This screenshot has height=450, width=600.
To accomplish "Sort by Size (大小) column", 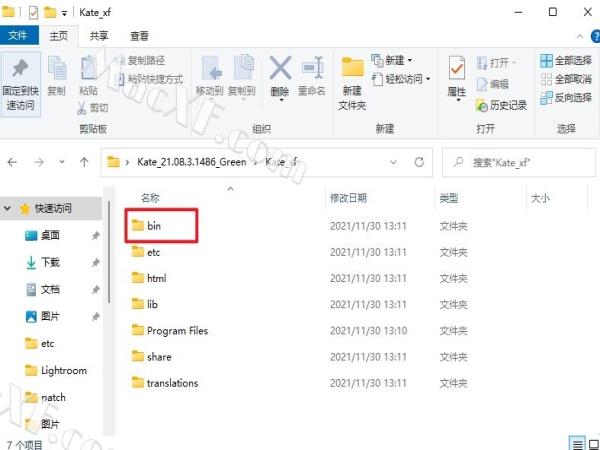I will (x=540, y=198).
